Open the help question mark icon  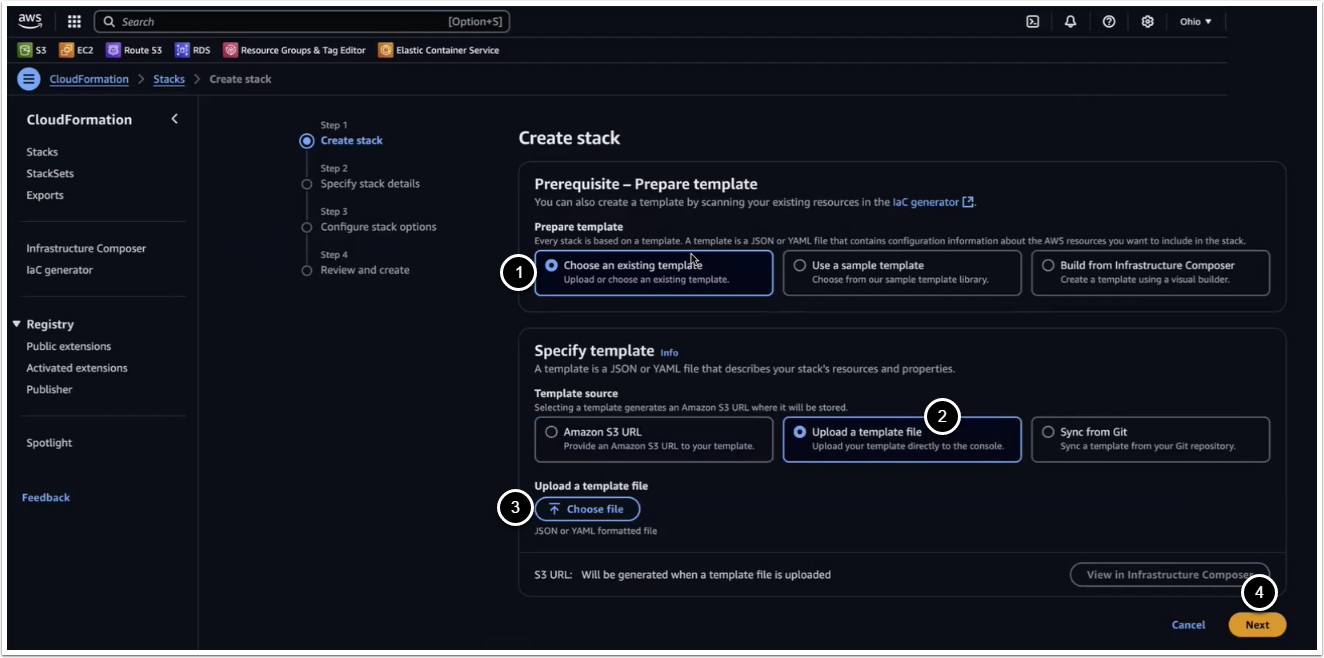(x=1108, y=21)
